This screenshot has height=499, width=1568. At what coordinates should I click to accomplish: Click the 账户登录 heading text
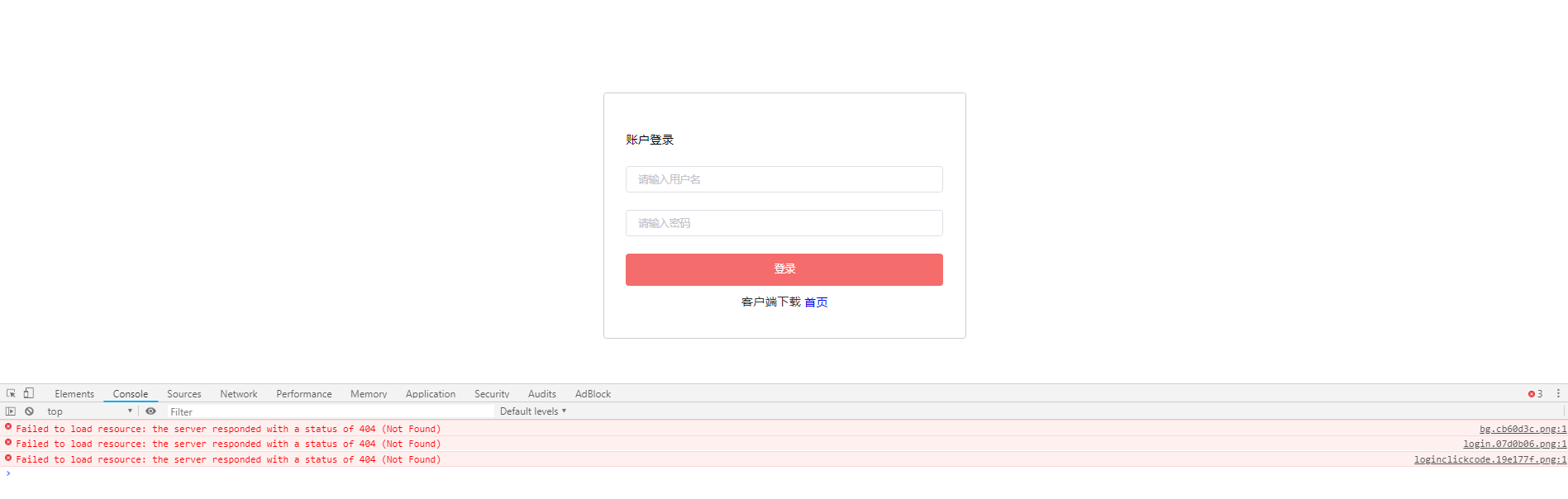point(650,140)
